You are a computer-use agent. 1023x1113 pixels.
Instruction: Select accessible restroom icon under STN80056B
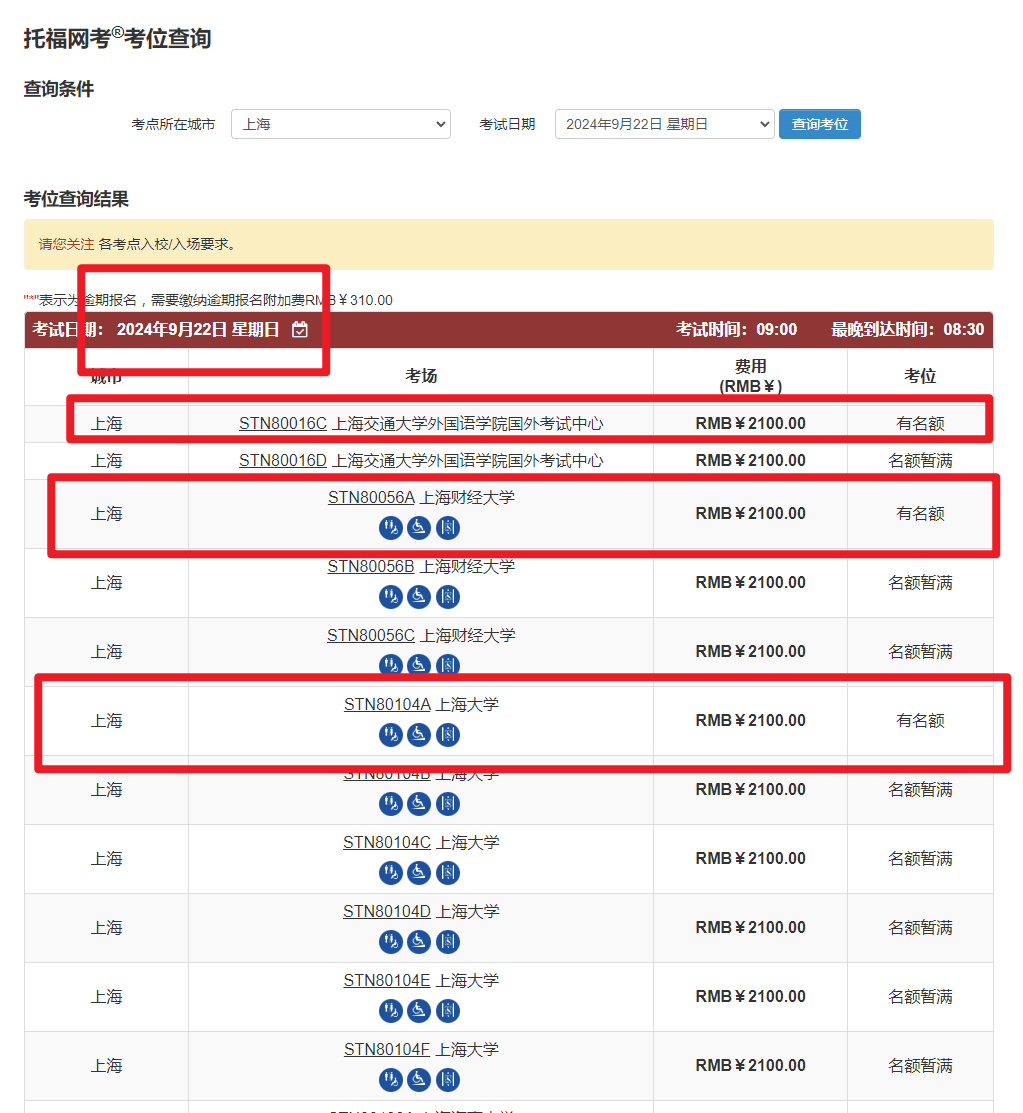click(390, 596)
